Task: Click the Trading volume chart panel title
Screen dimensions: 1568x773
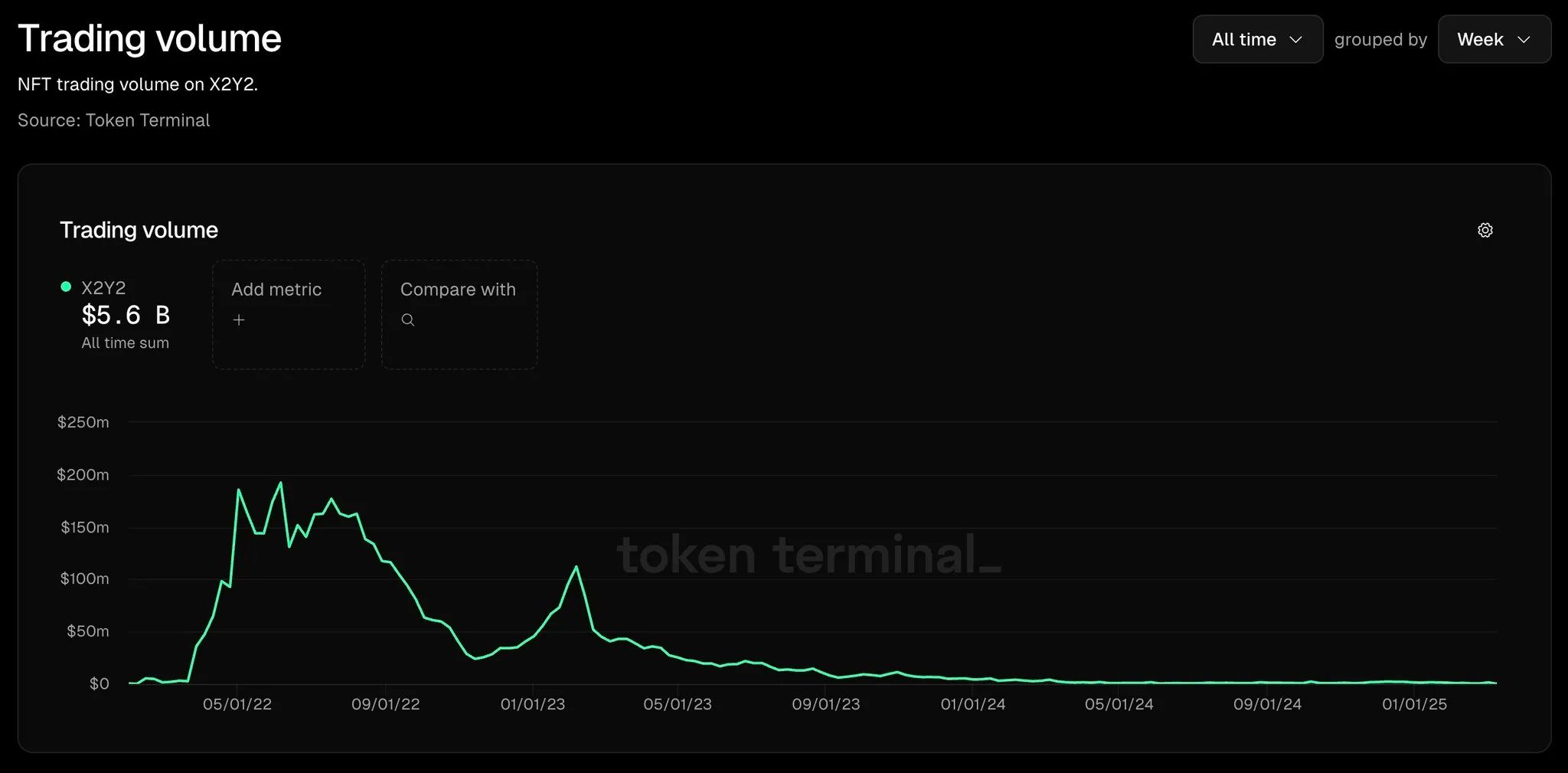Action: coord(139,230)
